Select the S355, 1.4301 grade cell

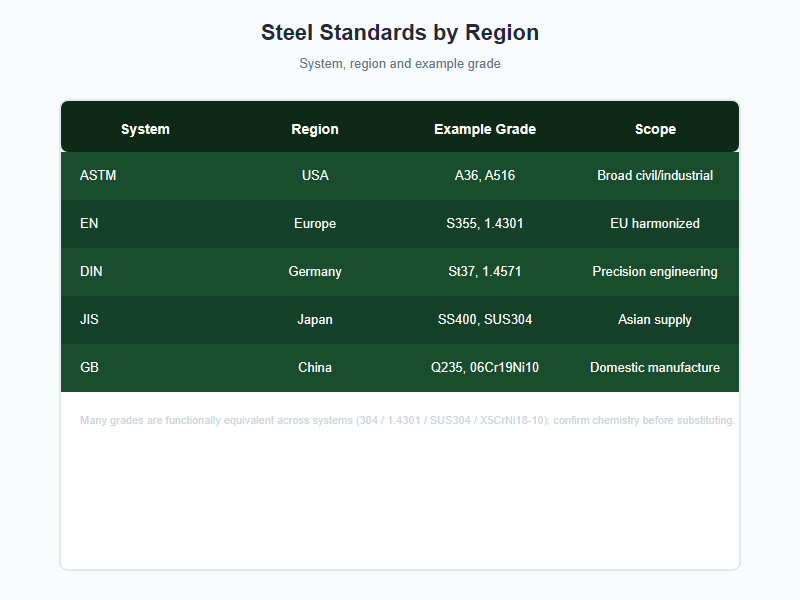click(x=485, y=223)
